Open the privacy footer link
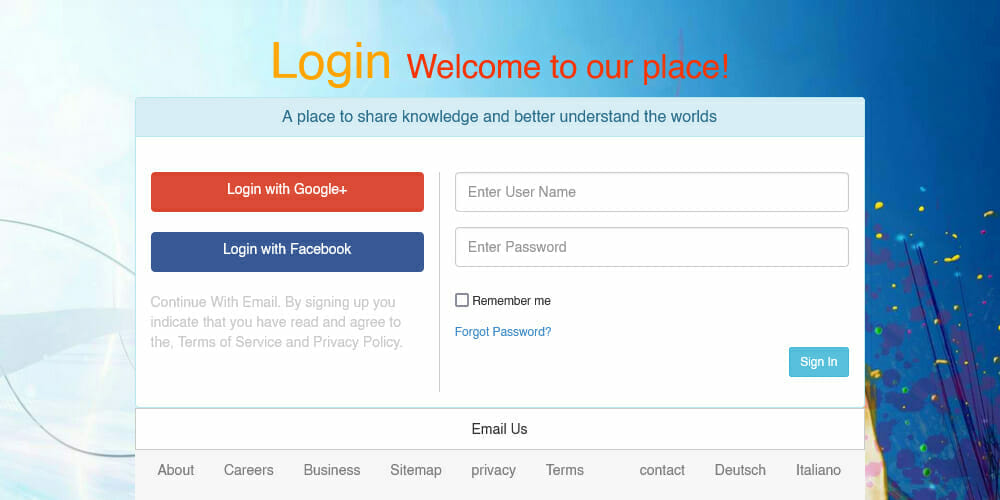Viewport: 1000px width, 500px height. 493,470
